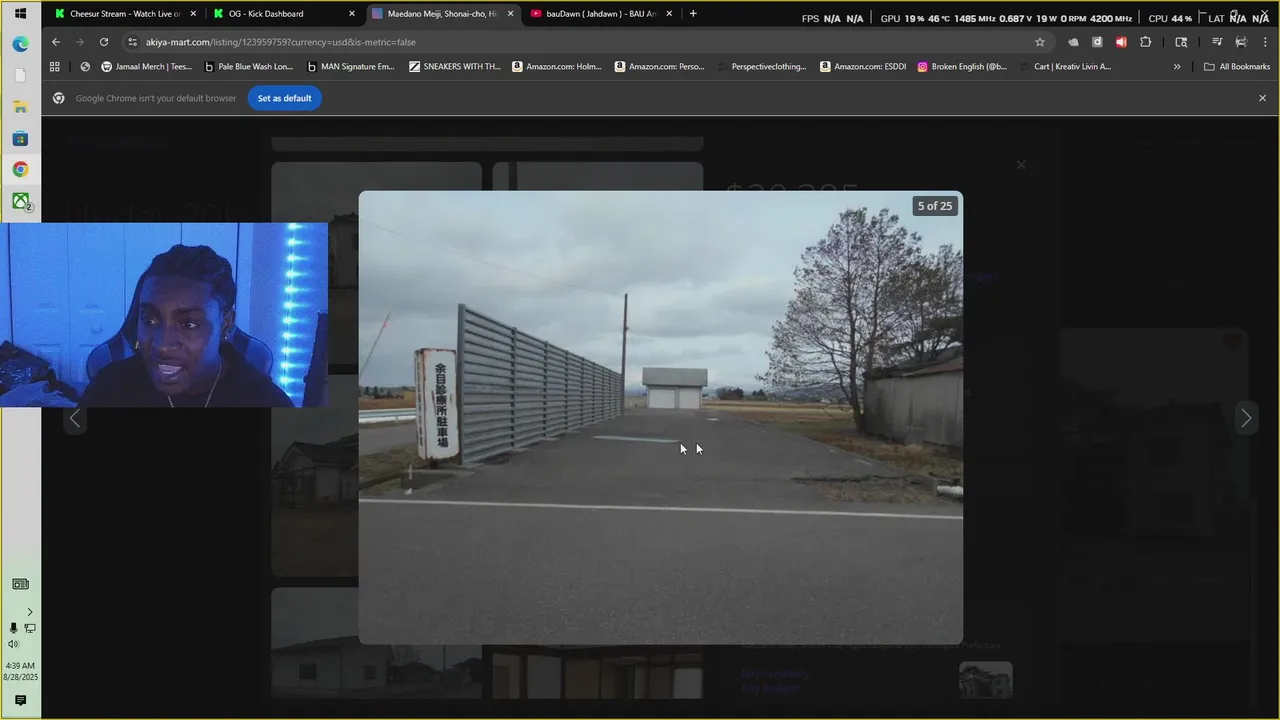The width and height of the screenshot is (1280, 720).
Task: Click the cloud extension icon
Action: [1073, 42]
